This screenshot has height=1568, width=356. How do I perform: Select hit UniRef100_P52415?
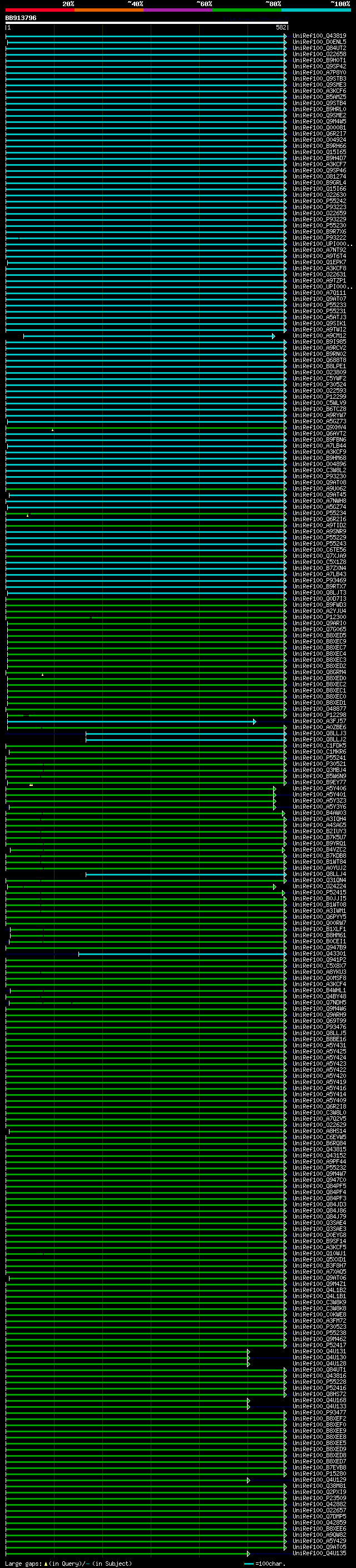pos(319,893)
